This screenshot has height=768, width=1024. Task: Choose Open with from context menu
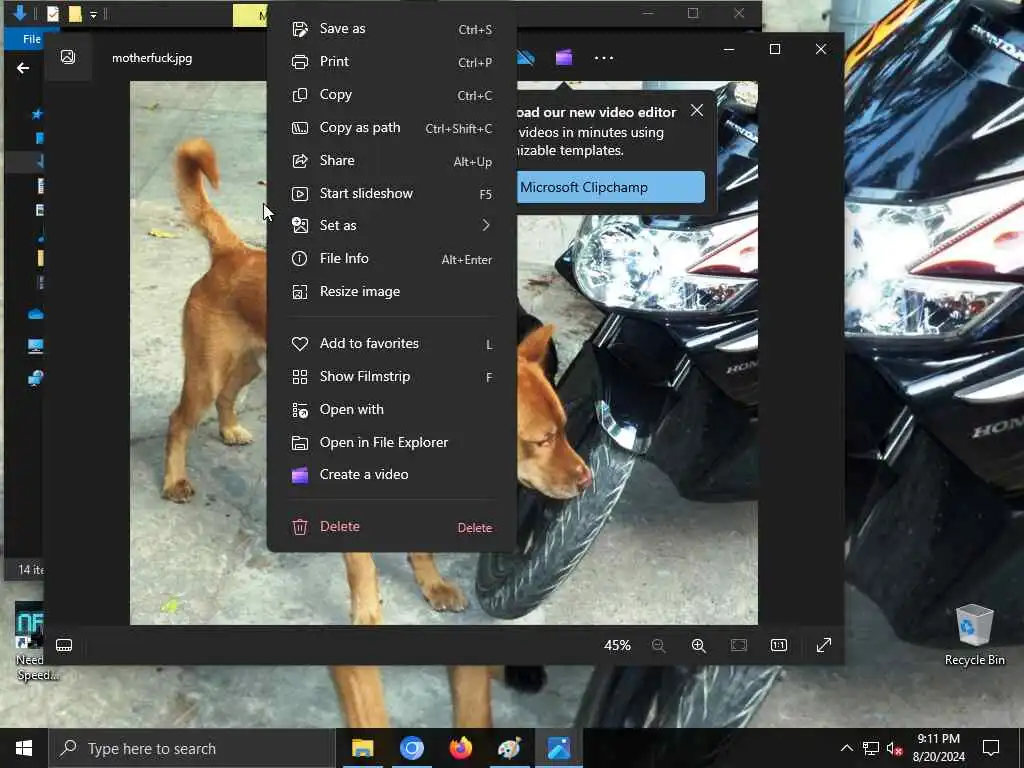[392, 409]
